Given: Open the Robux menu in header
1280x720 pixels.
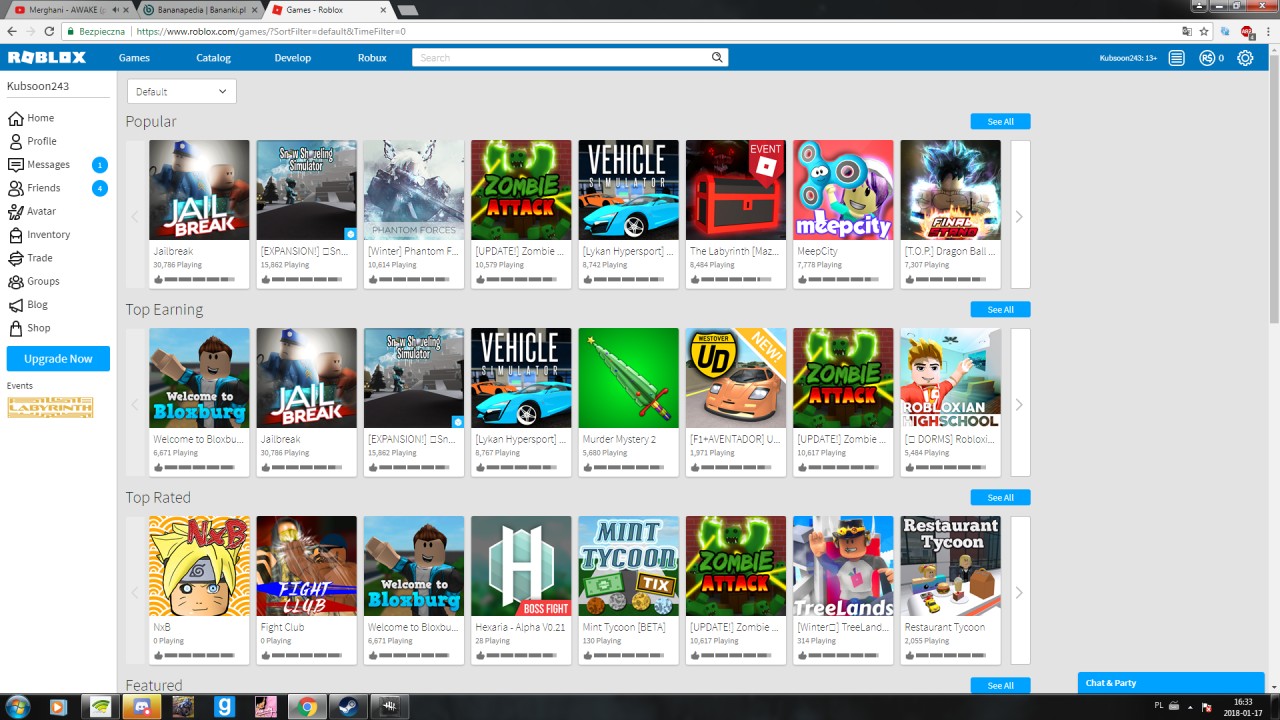Looking at the screenshot, I should click(372, 58).
